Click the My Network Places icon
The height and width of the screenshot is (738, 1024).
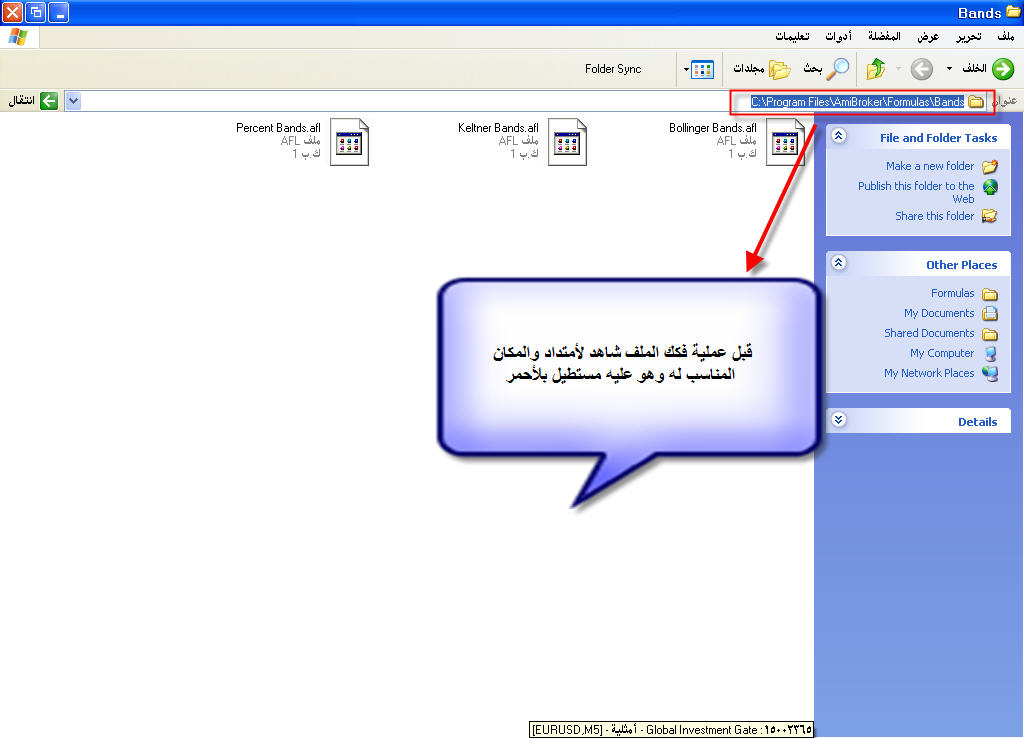[x=990, y=373]
